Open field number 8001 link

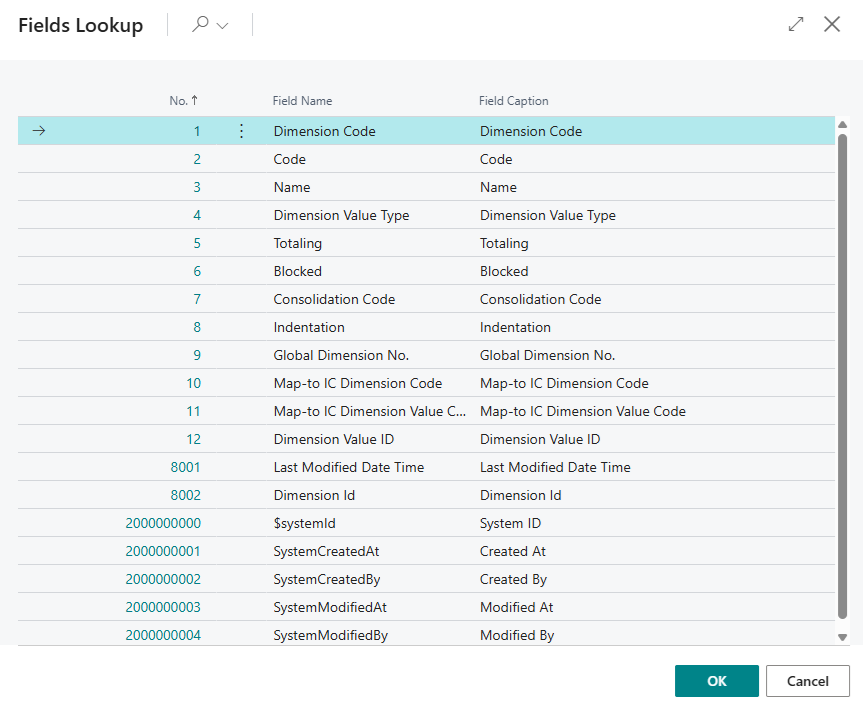(x=185, y=467)
